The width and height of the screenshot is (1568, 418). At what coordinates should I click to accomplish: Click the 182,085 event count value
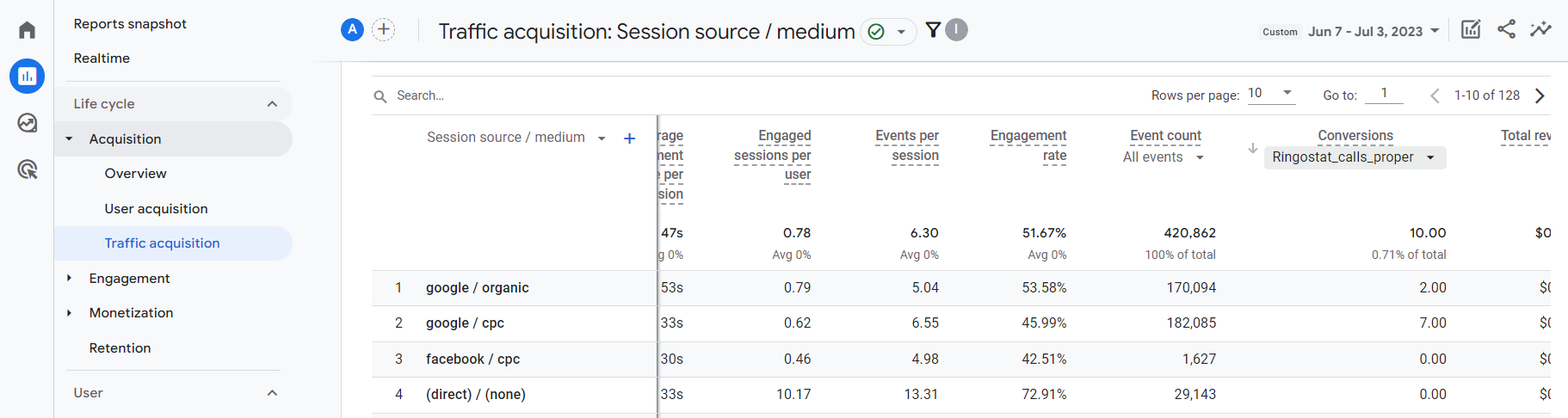pos(1191,323)
